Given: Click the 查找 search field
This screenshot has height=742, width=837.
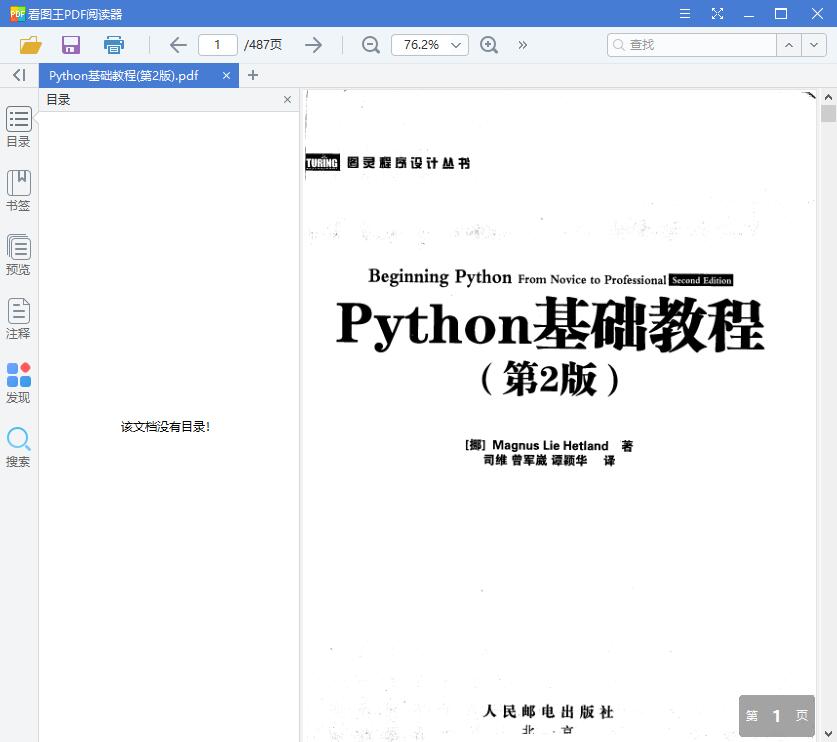Looking at the screenshot, I should coord(692,45).
